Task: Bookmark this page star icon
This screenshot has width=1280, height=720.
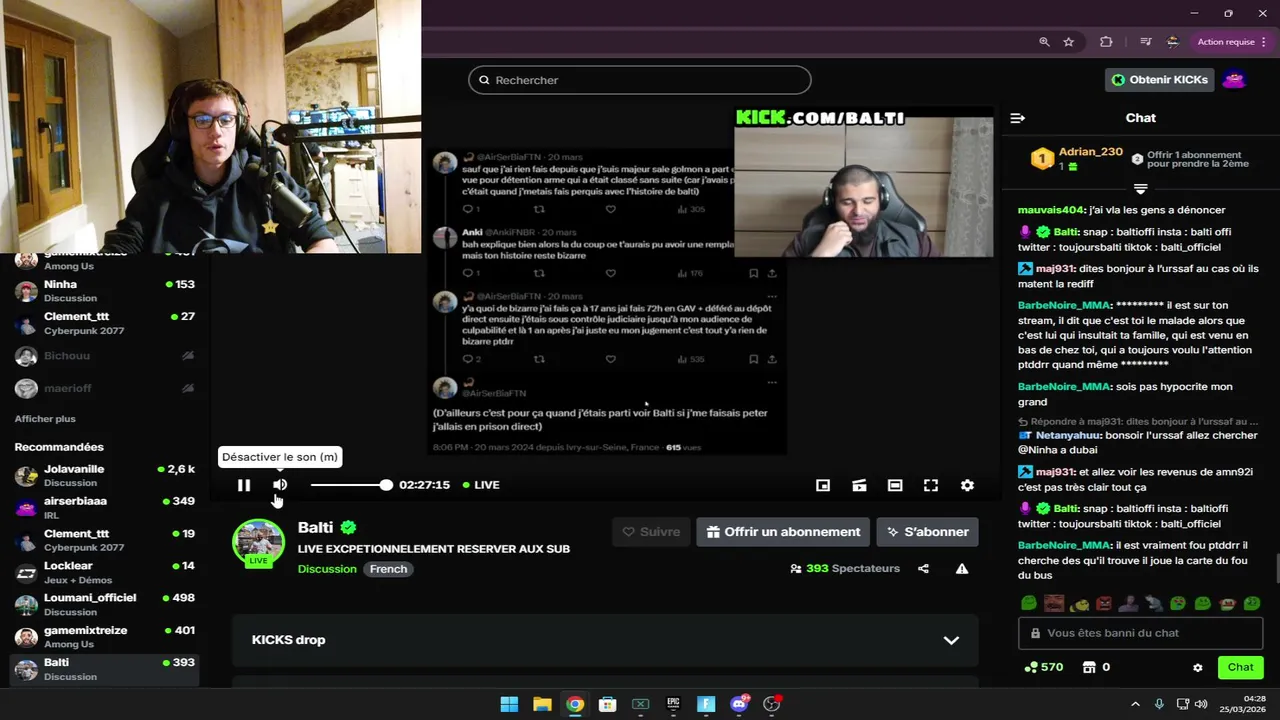Action: click(x=1069, y=42)
